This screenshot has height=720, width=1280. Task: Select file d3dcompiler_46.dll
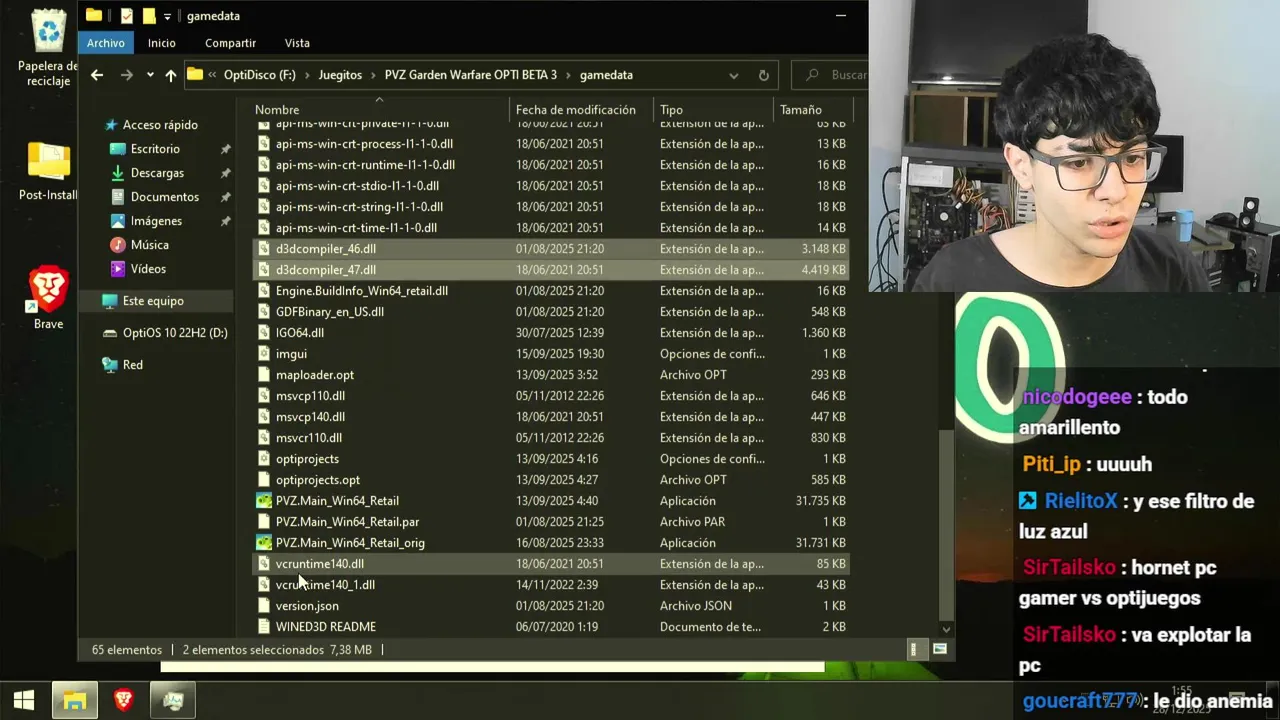[x=550, y=249]
